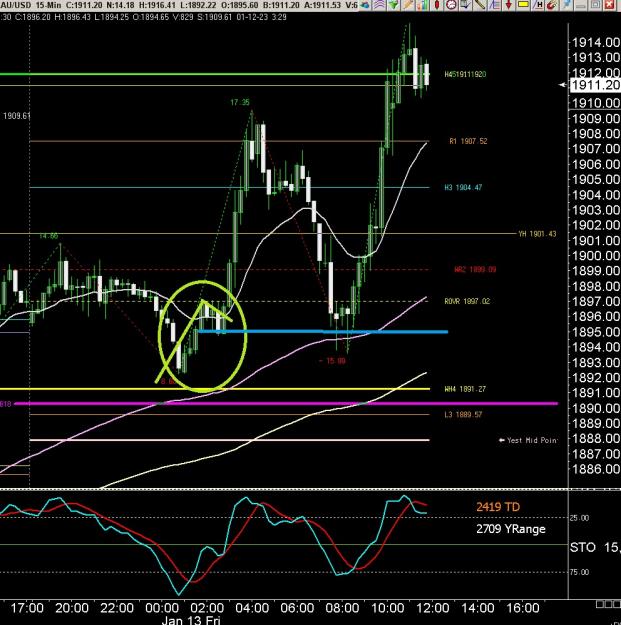Click the 10:00 time axis label
Screen dimensions: 621x625
(x=387, y=608)
